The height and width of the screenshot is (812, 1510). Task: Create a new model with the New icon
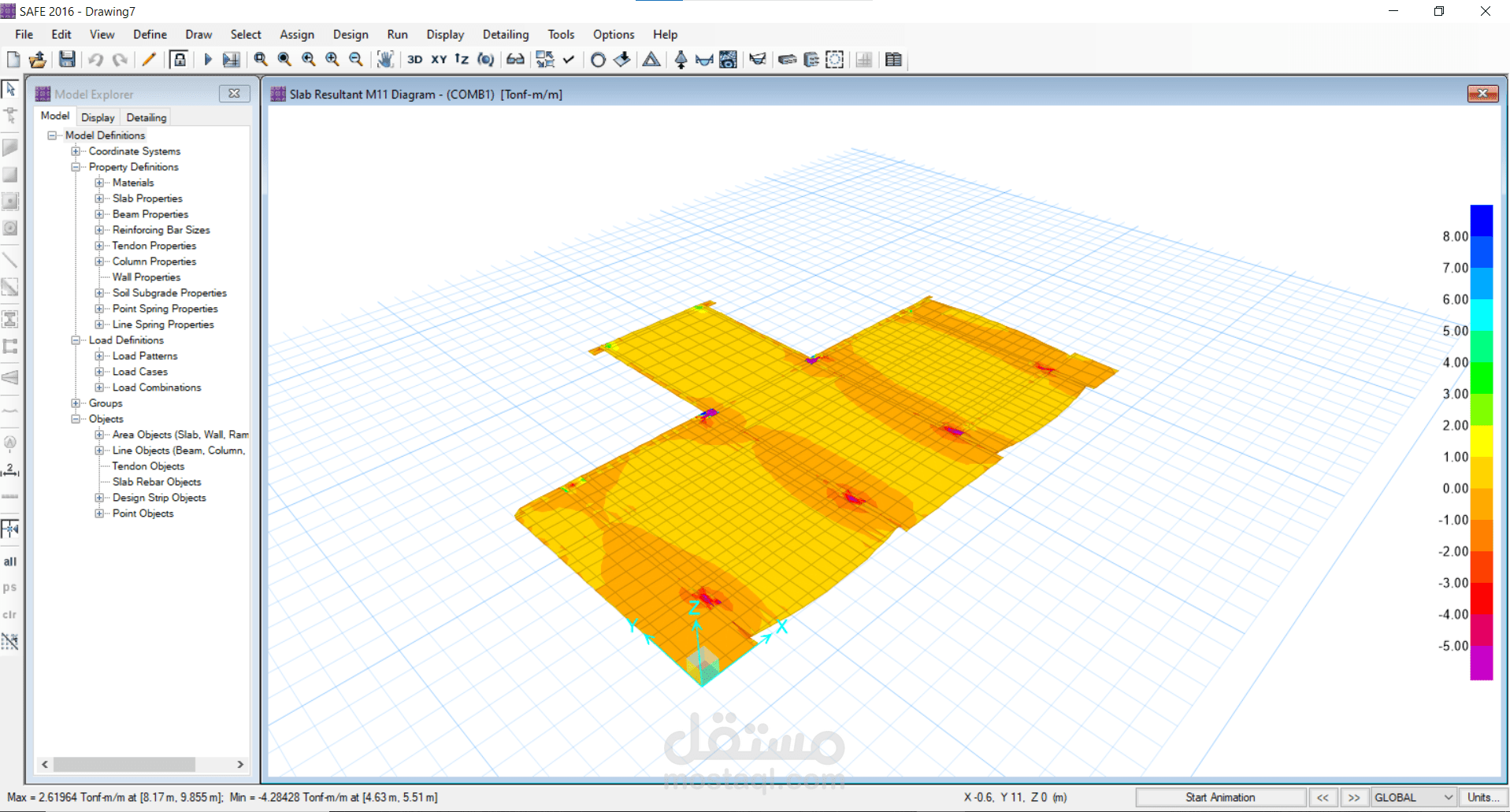click(13, 60)
